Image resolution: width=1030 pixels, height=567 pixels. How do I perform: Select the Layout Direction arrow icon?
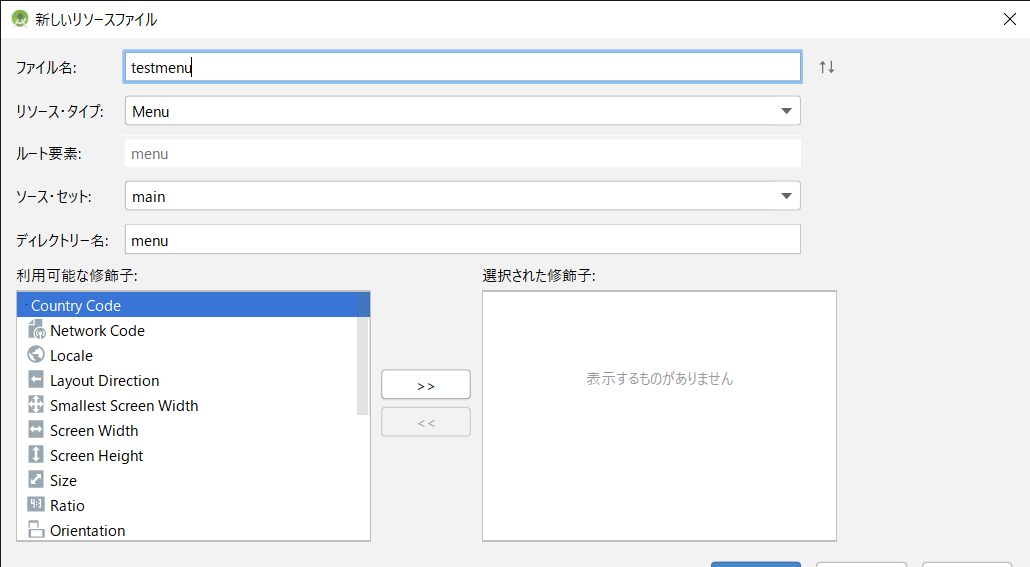36,380
